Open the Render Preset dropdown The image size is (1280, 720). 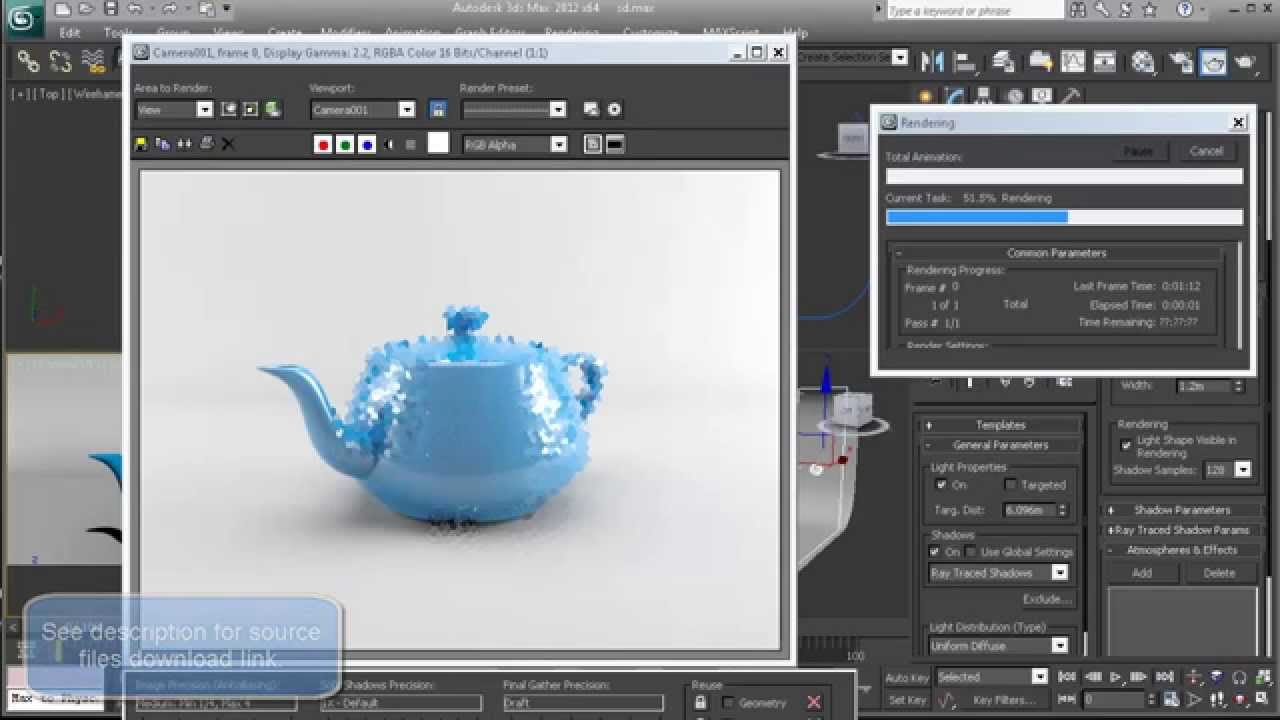point(558,109)
